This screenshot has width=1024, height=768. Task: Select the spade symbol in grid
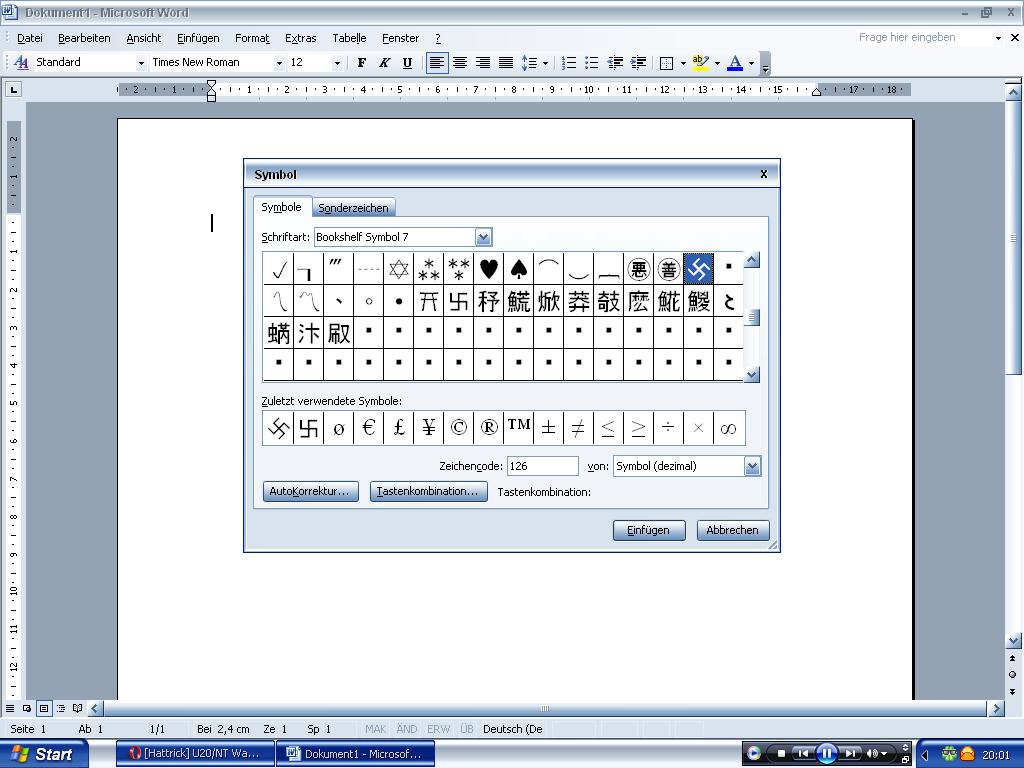pos(519,268)
